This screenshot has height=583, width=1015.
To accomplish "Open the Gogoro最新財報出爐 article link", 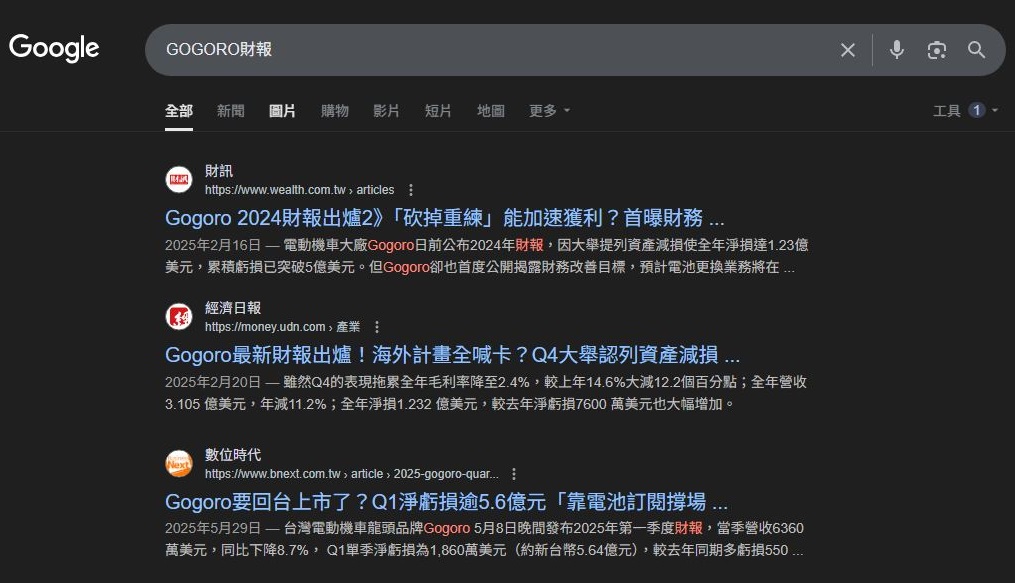I will [x=452, y=355].
